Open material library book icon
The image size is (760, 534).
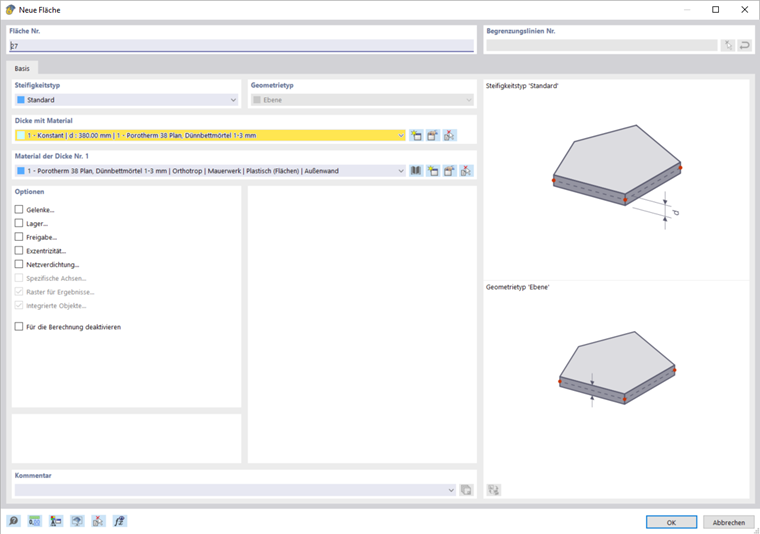(x=416, y=171)
